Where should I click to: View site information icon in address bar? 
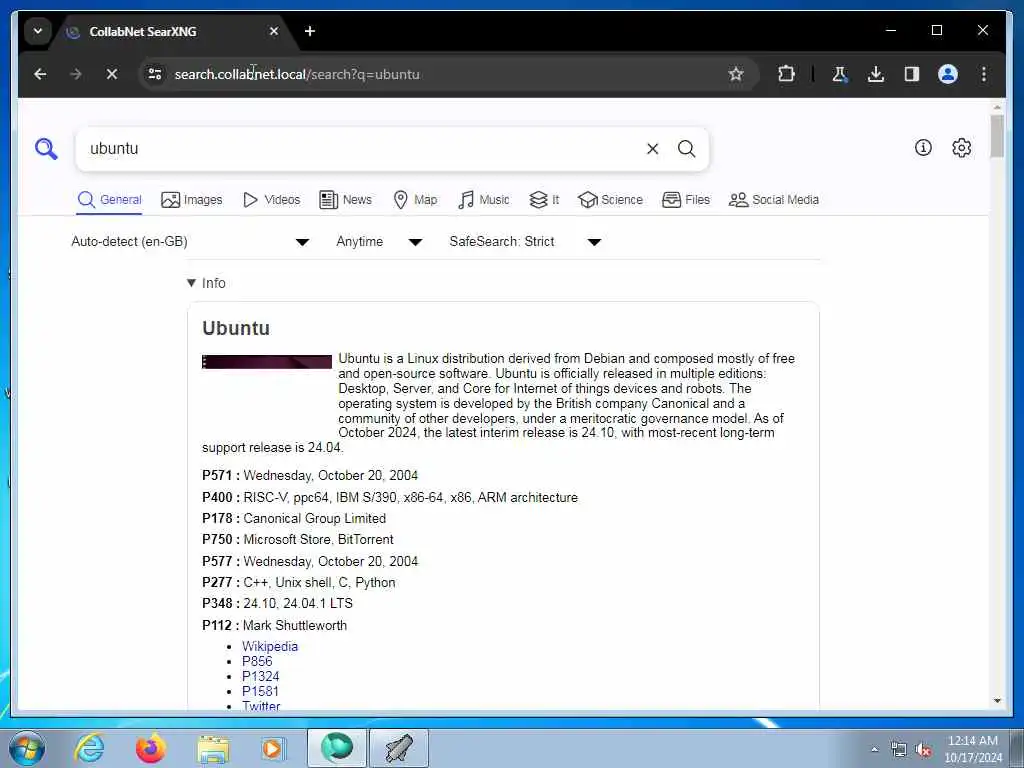coord(155,74)
